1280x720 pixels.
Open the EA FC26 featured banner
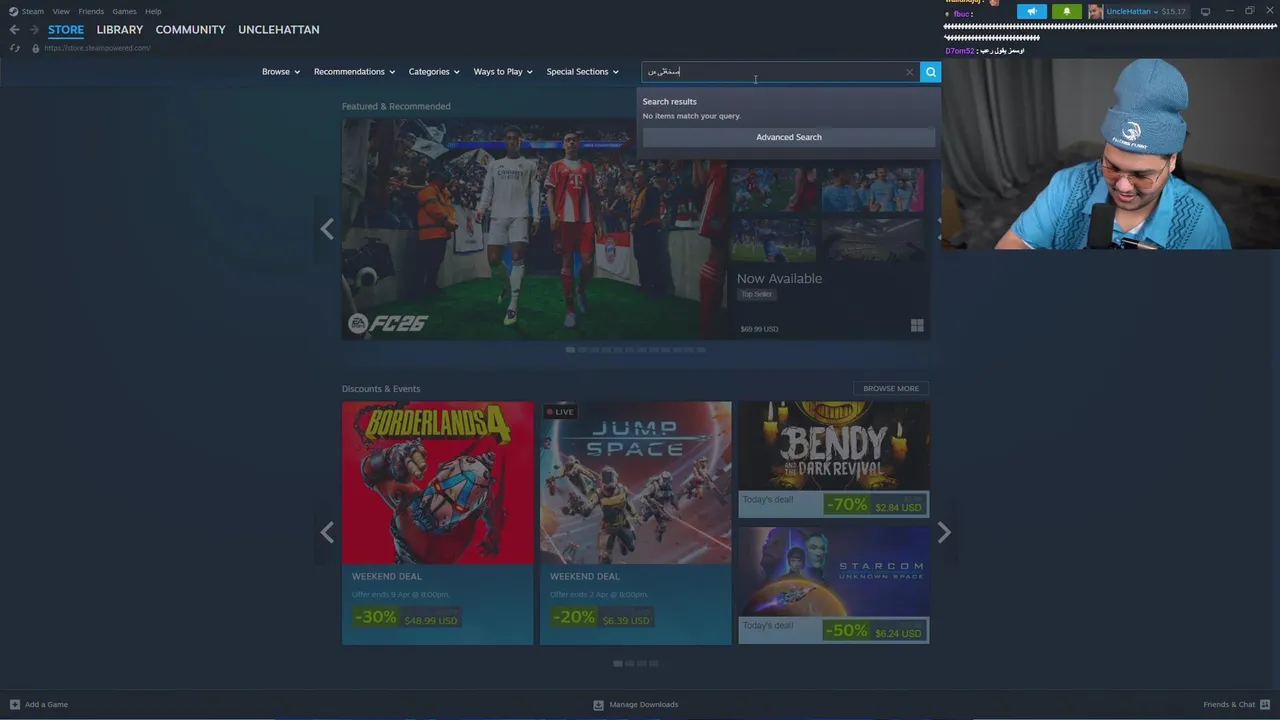[535, 229]
